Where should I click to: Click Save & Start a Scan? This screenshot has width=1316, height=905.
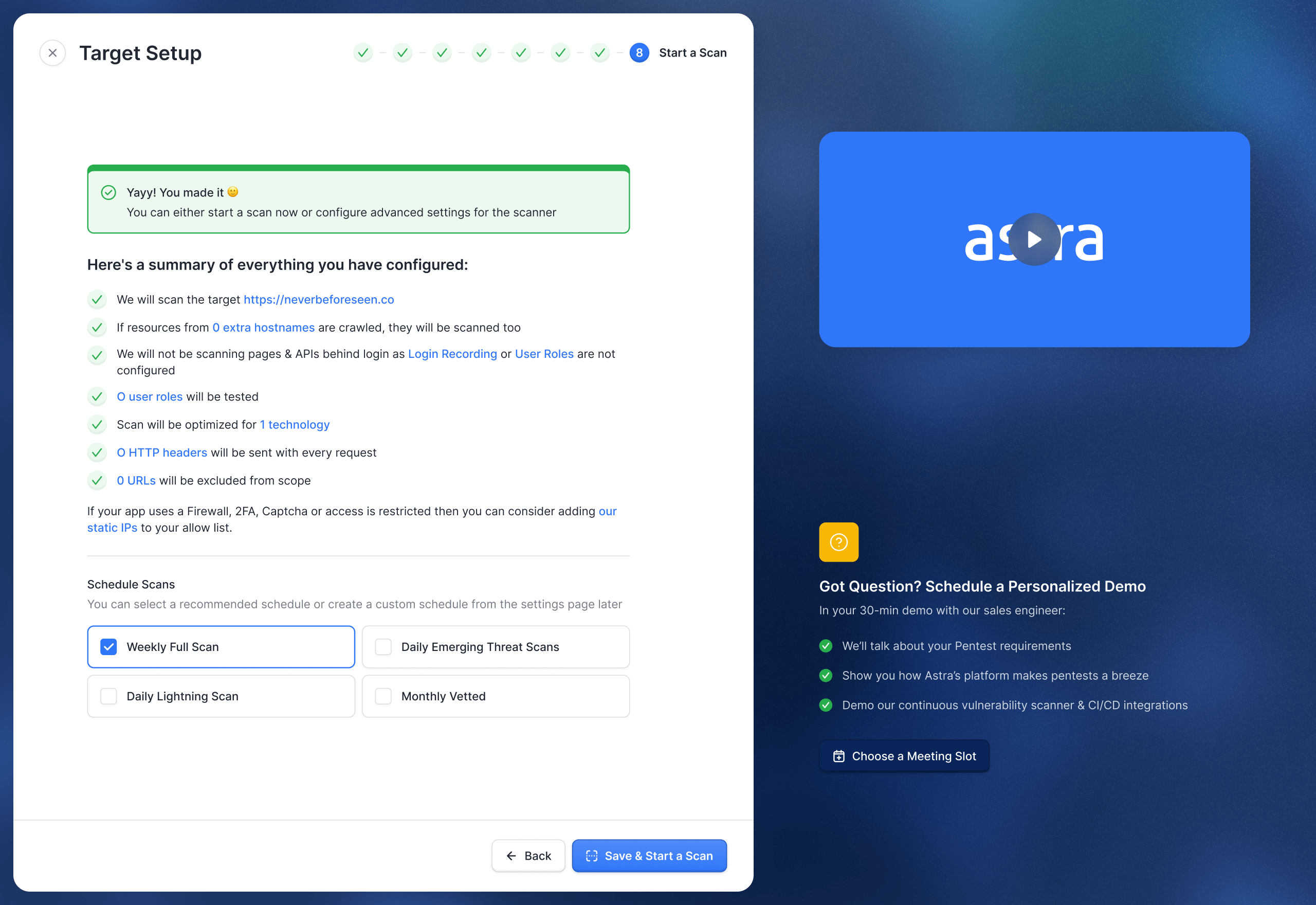point(649,856)
